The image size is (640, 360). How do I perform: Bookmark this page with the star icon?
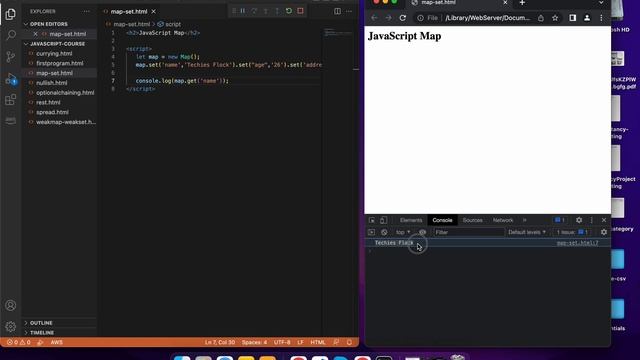click(x=555, y=18)
